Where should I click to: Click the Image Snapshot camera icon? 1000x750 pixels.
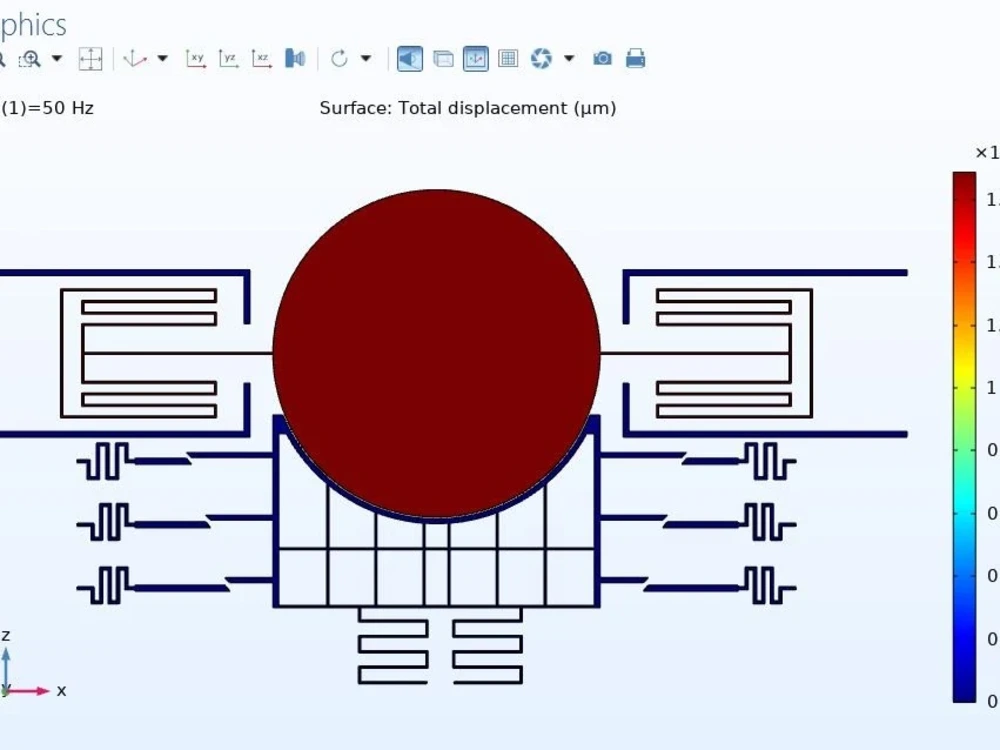[603, 59]
